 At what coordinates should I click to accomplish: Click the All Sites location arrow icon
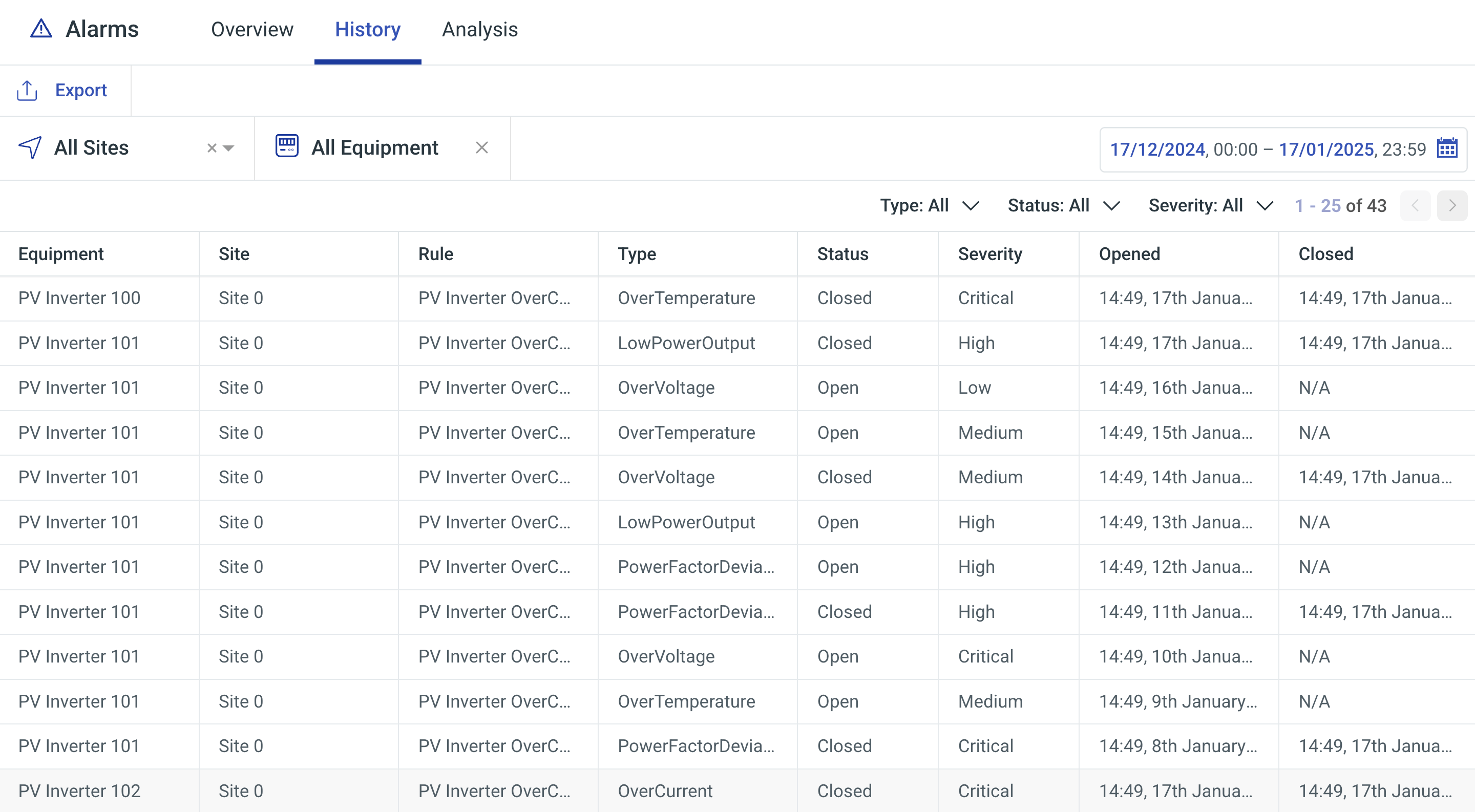point(30,147)
